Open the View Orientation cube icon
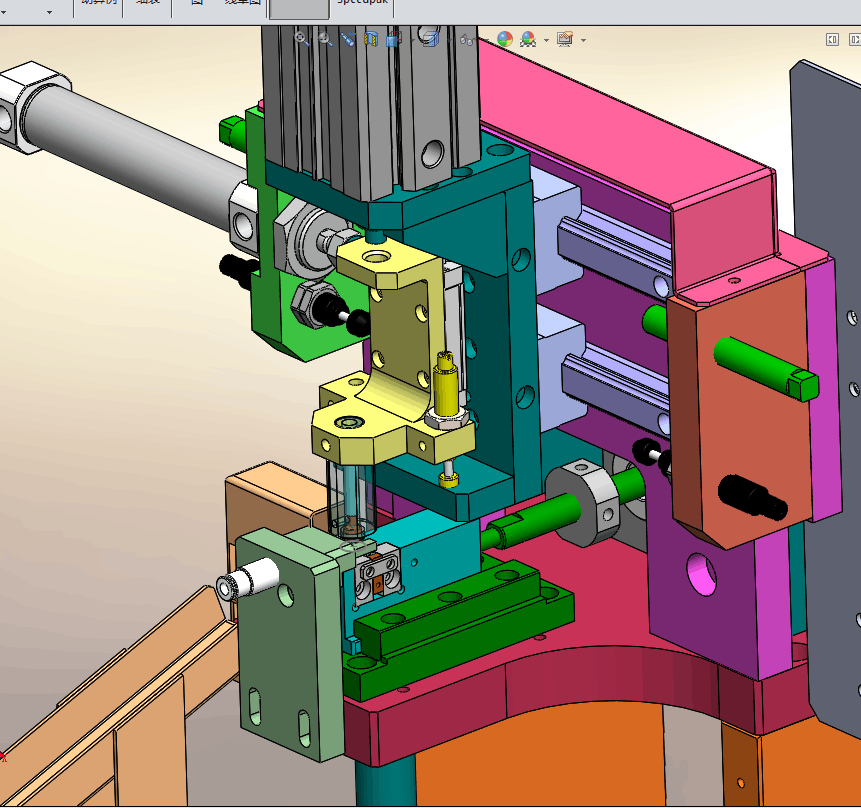Viewport: 861px width, 808px height. coord(393,40)
